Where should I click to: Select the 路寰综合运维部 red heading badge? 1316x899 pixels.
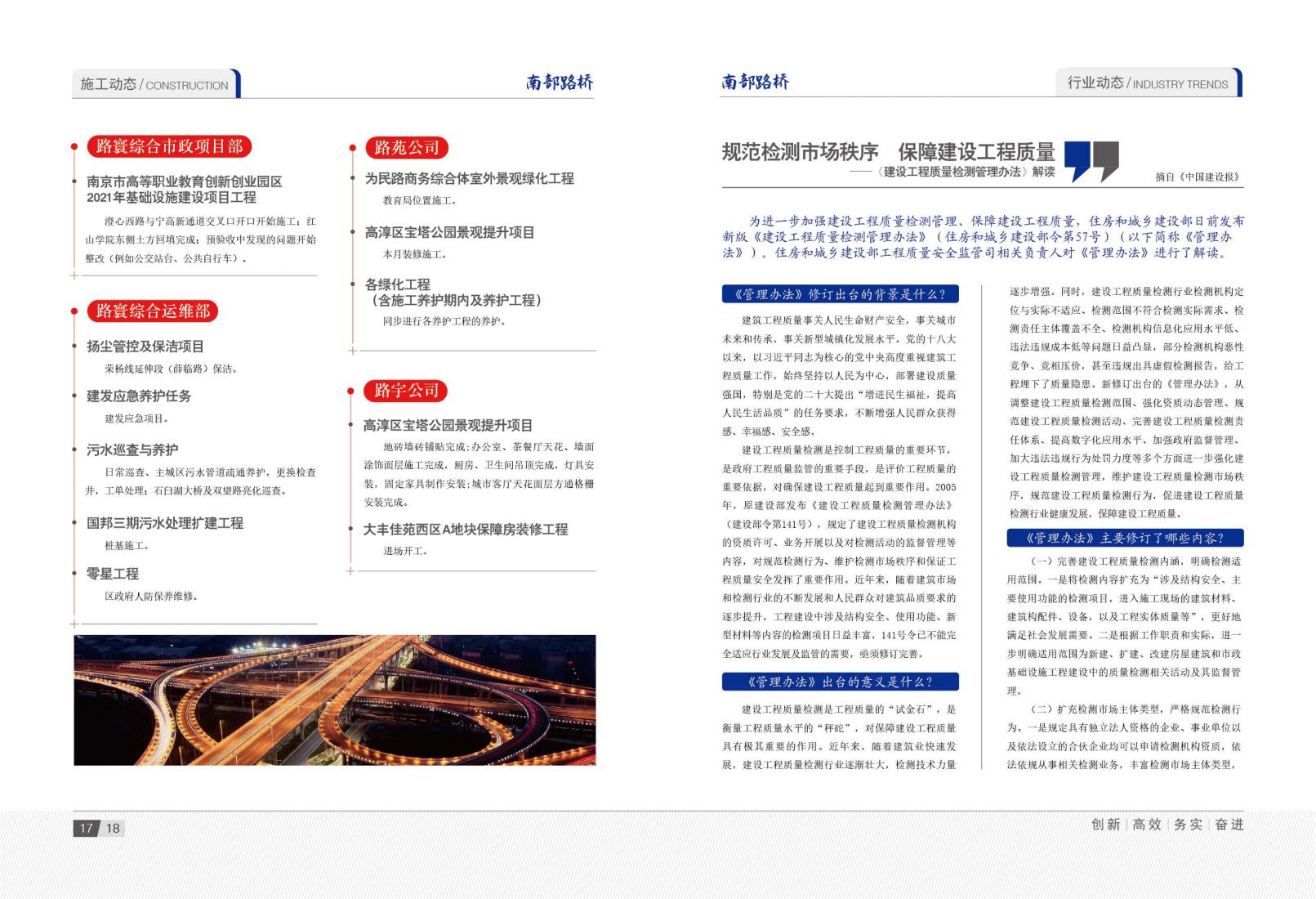153,311
